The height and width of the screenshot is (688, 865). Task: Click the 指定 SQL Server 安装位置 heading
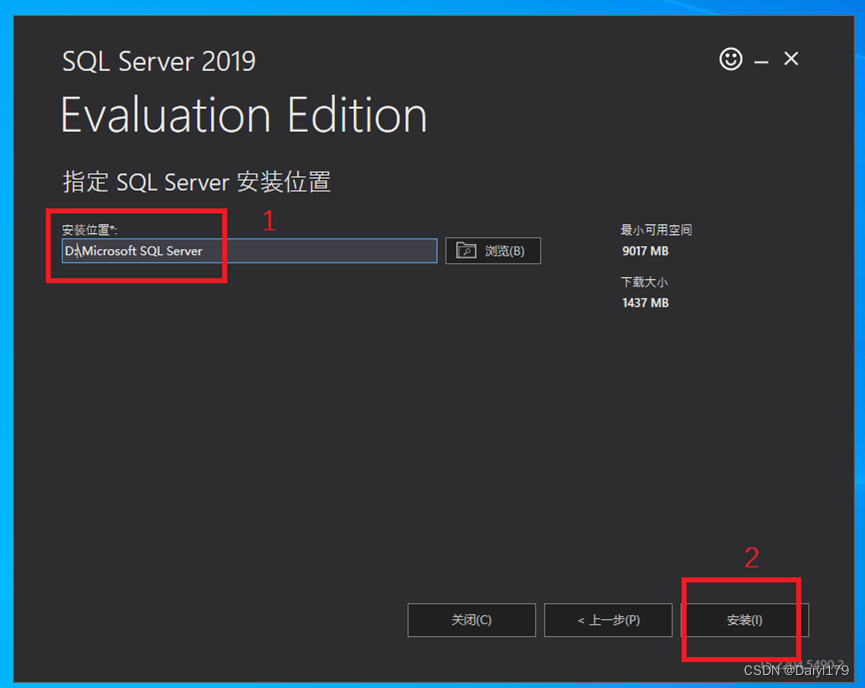[x=196, y=182]
